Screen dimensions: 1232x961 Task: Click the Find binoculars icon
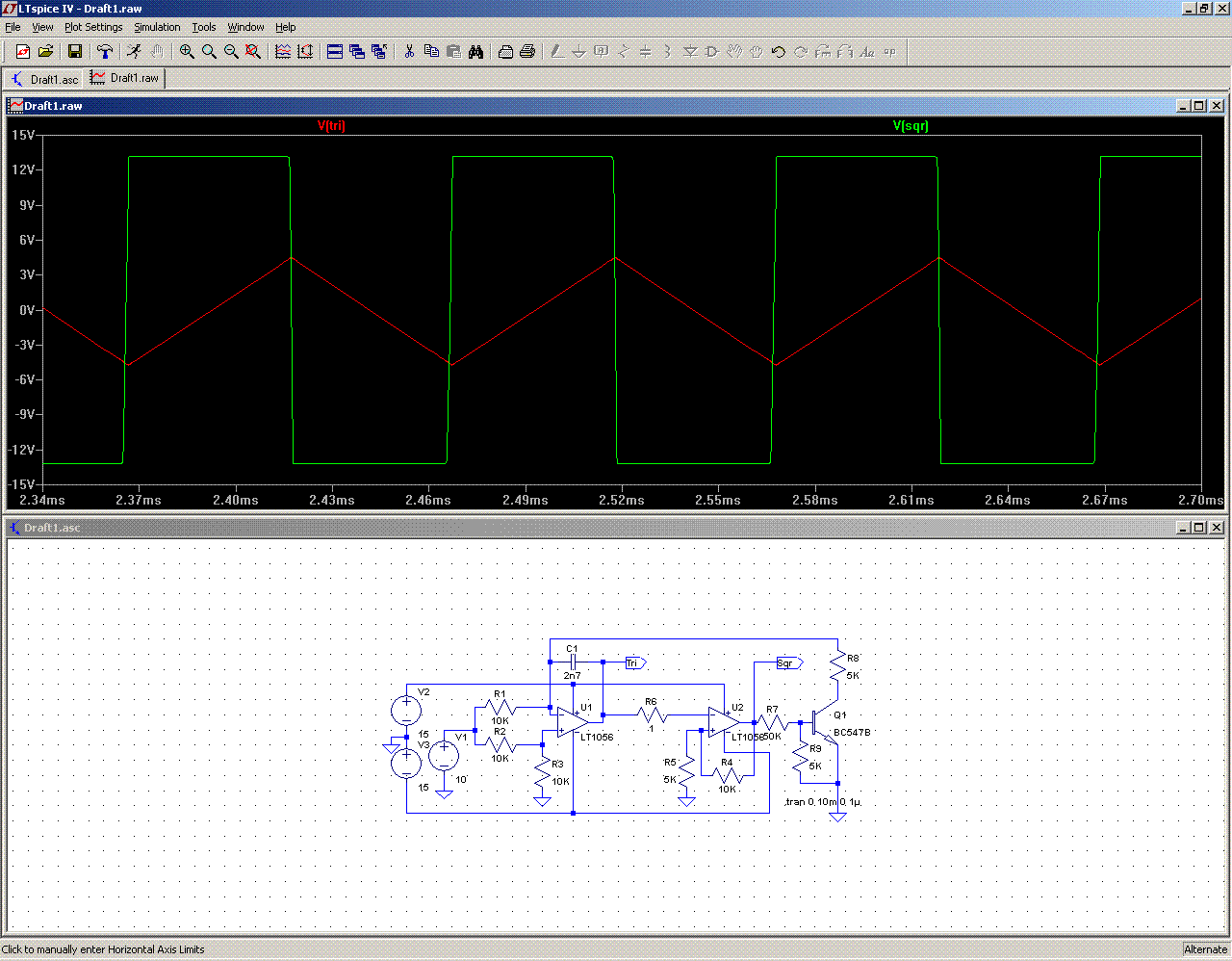click(475, 52)
